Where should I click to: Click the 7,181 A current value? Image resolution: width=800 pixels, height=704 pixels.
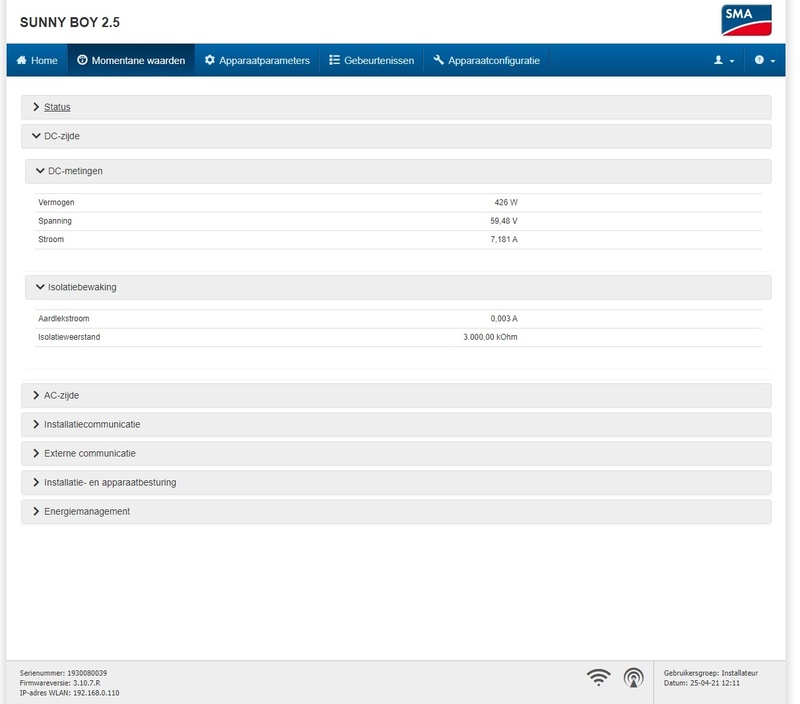coord(504,239)
